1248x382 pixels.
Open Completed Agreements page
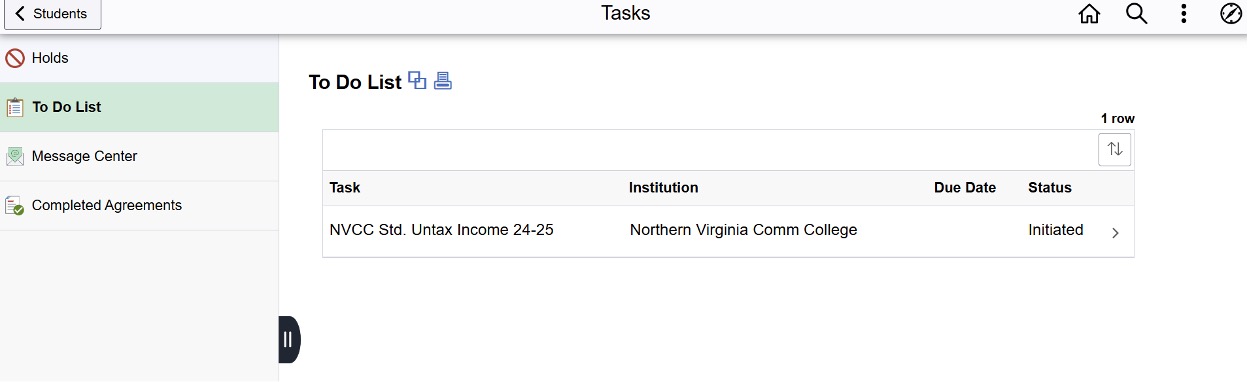click(139, 205)
